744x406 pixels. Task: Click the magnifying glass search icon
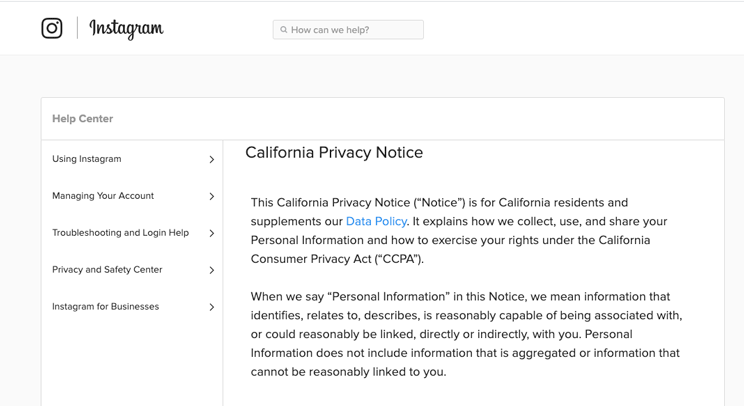tap(283, 29)
